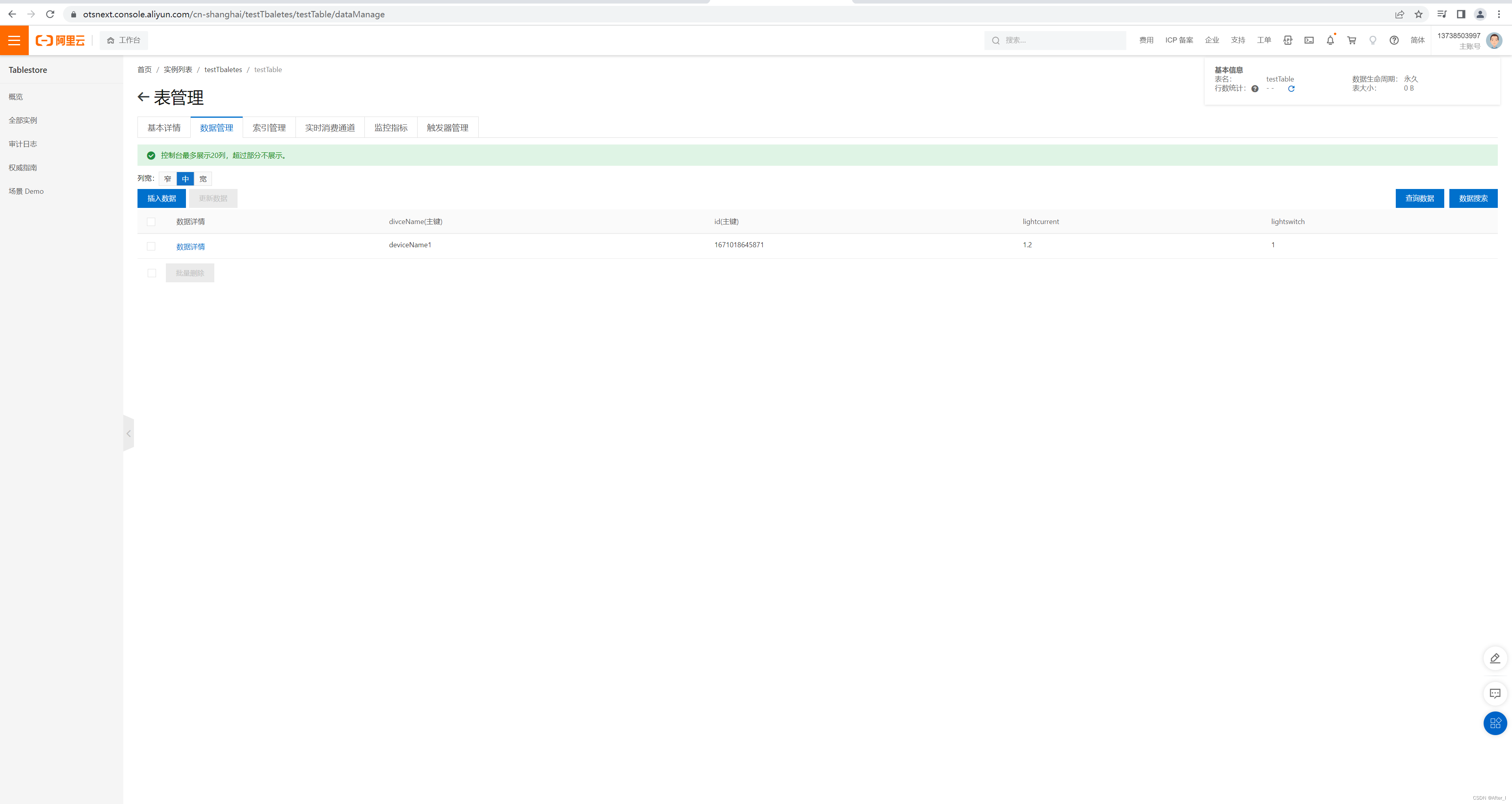Screen dimensions: 1512x804
Task: Collapse the Tablestore sidebar panel
Action: click(x=128, y=434)
